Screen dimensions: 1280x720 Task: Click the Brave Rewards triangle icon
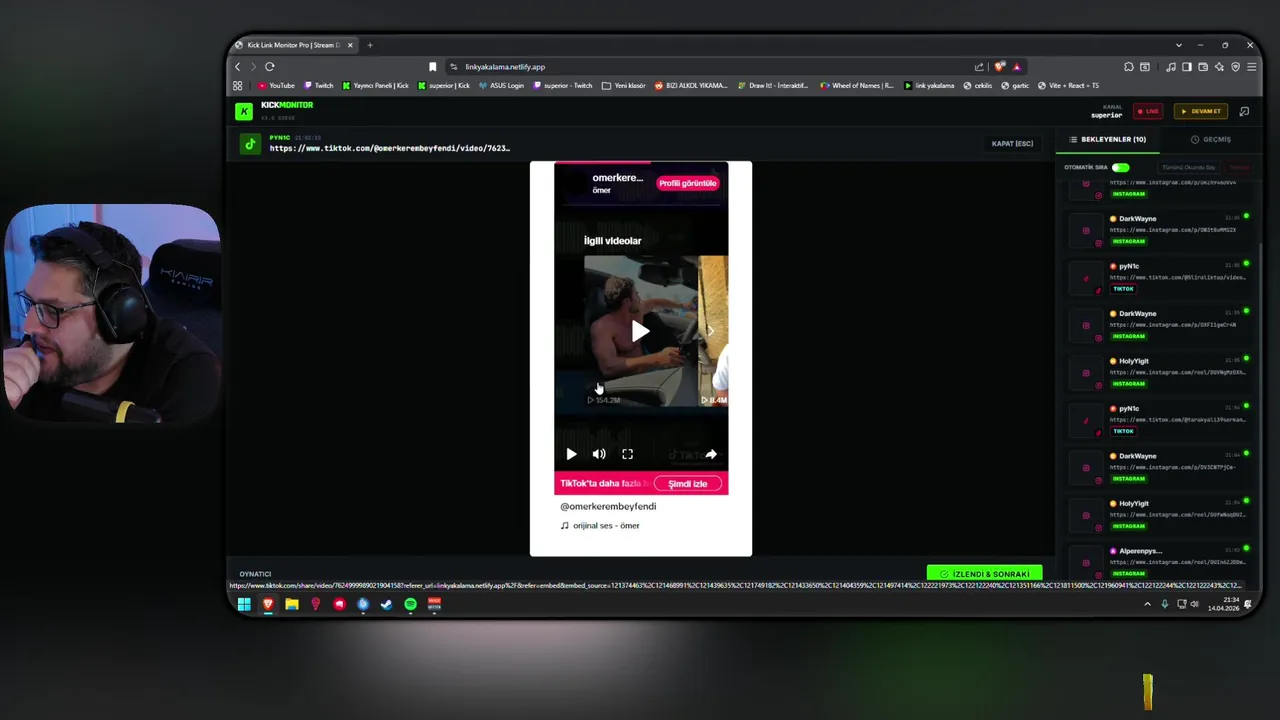pyautogui.click(x=1017, y=67)
